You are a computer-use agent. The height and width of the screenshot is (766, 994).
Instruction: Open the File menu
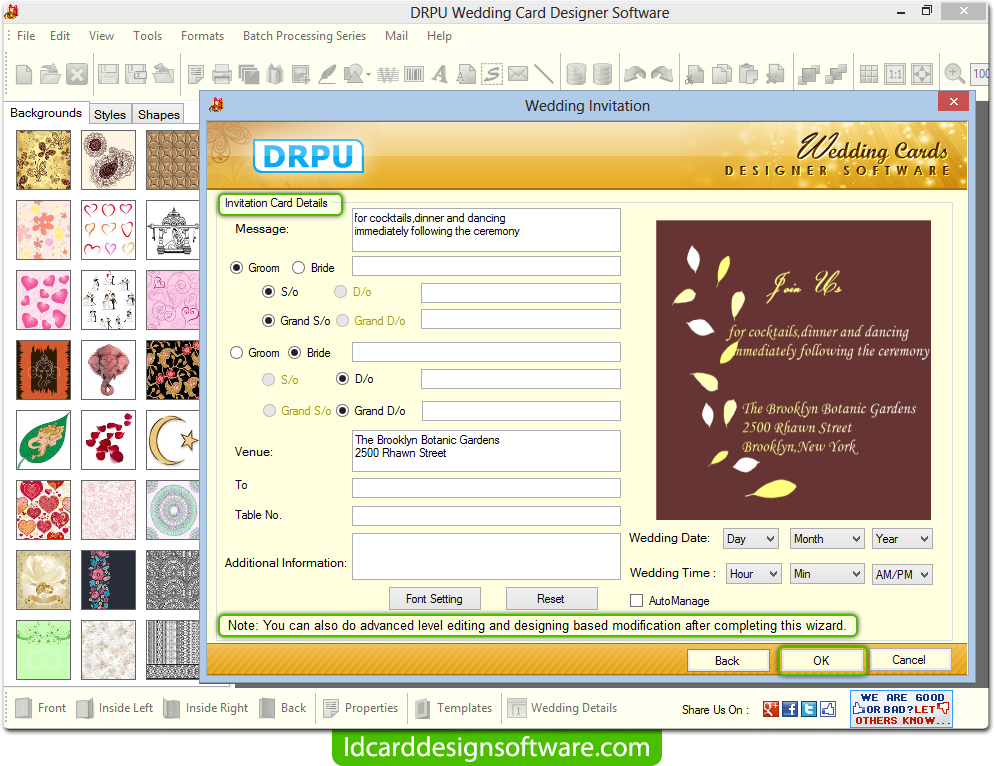coord(26,36)
